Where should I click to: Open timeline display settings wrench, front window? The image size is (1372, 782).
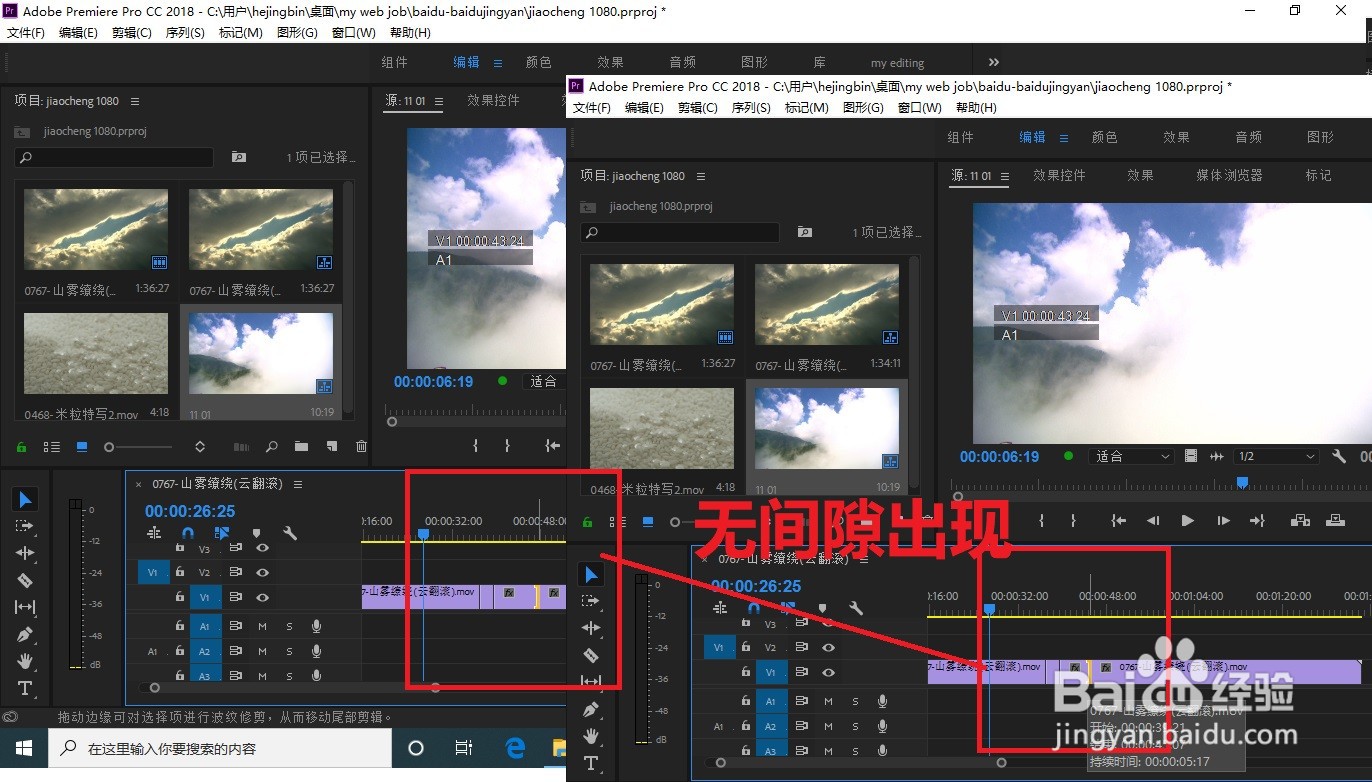click(856, 608)
